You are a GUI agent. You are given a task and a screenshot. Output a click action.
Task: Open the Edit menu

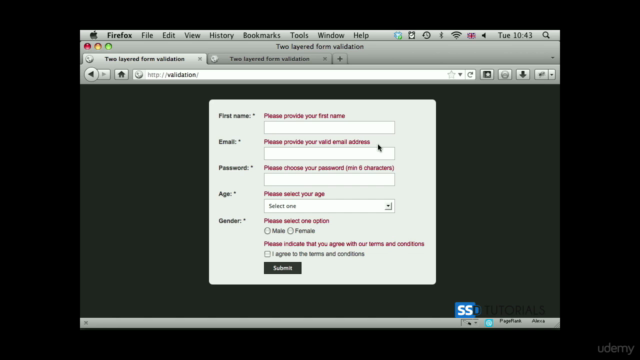click(x=169, y=36)
